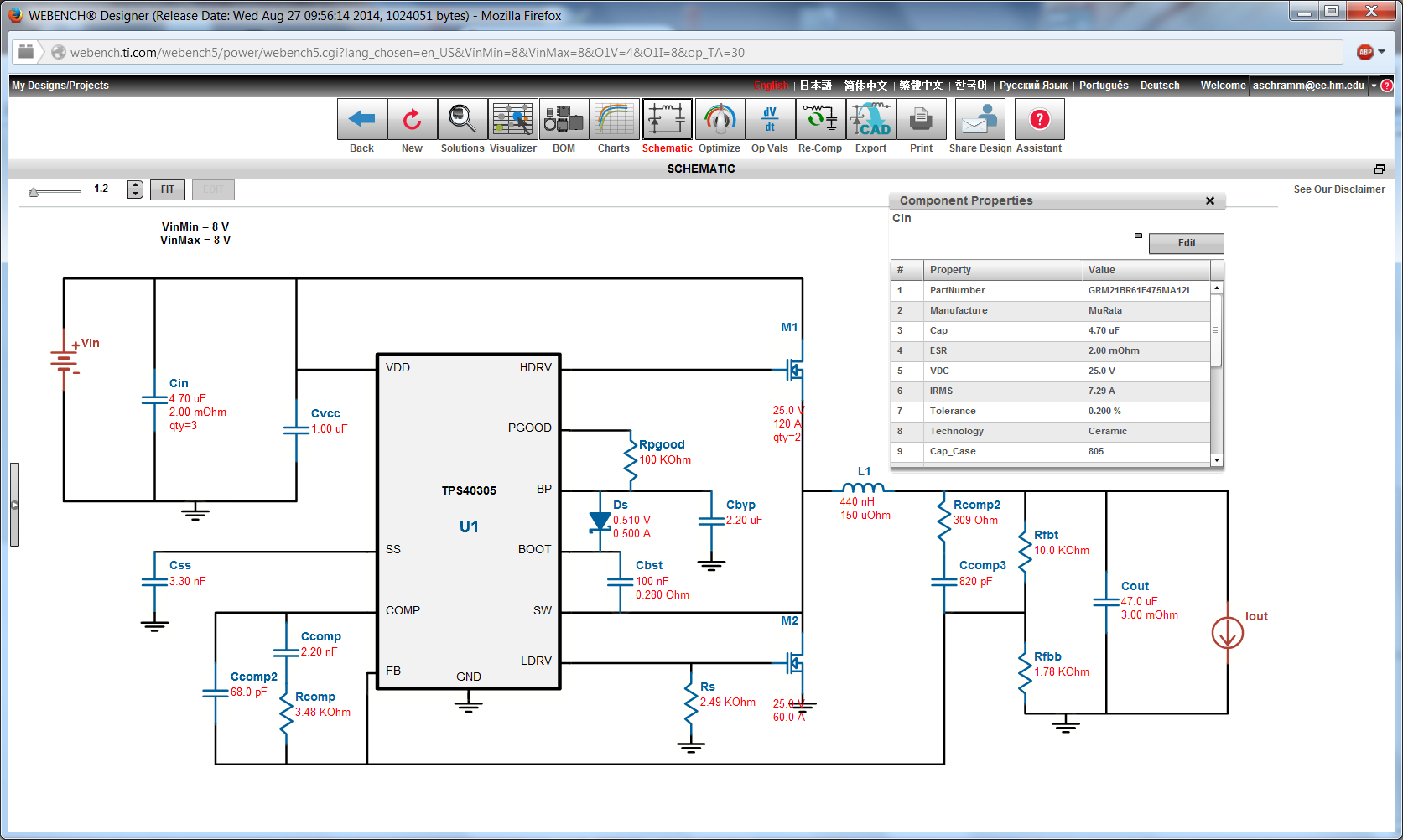Switch language to Deutsch
The width and height of the screenshot is (1403, 840).
(1160, 86)
